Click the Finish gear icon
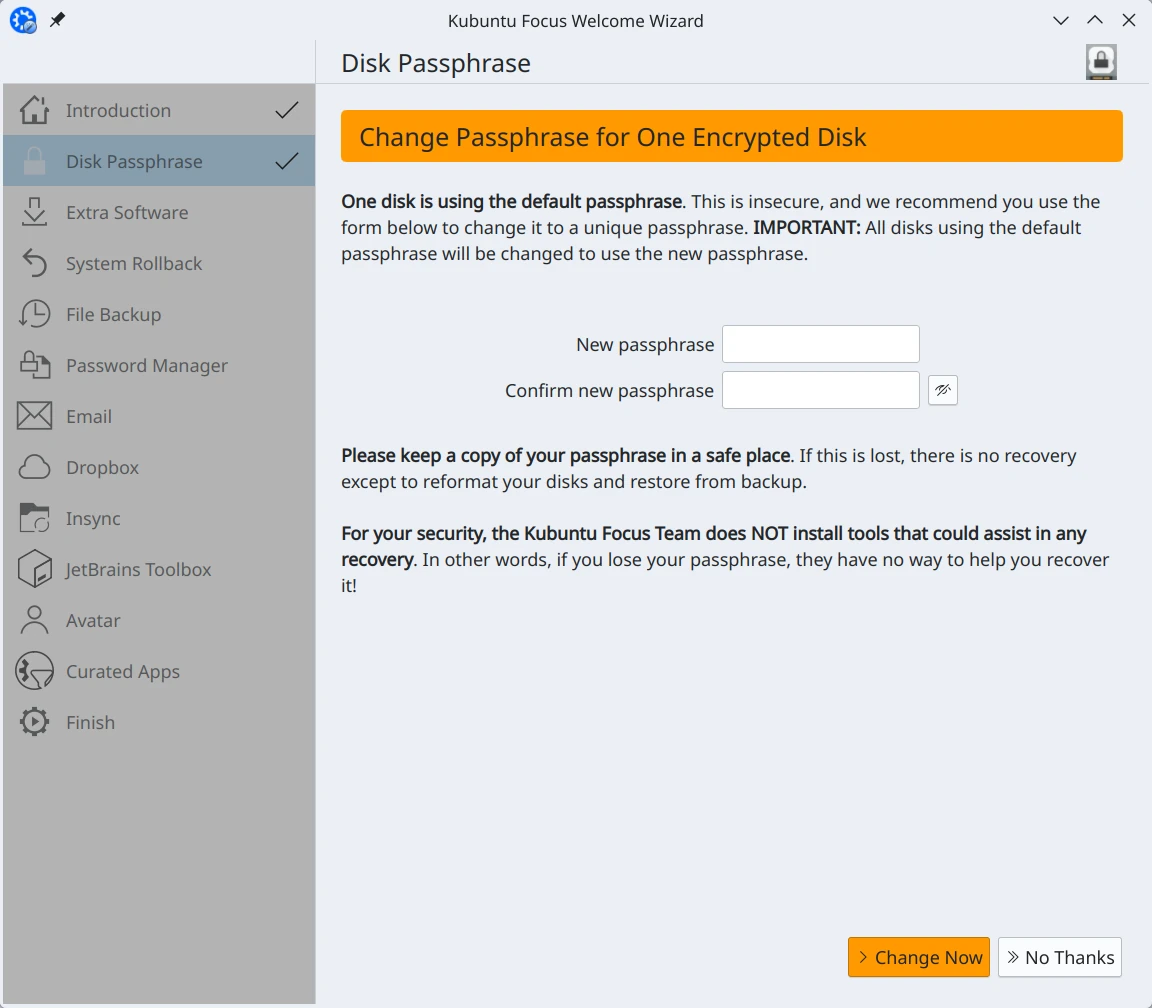 [34, 722]
